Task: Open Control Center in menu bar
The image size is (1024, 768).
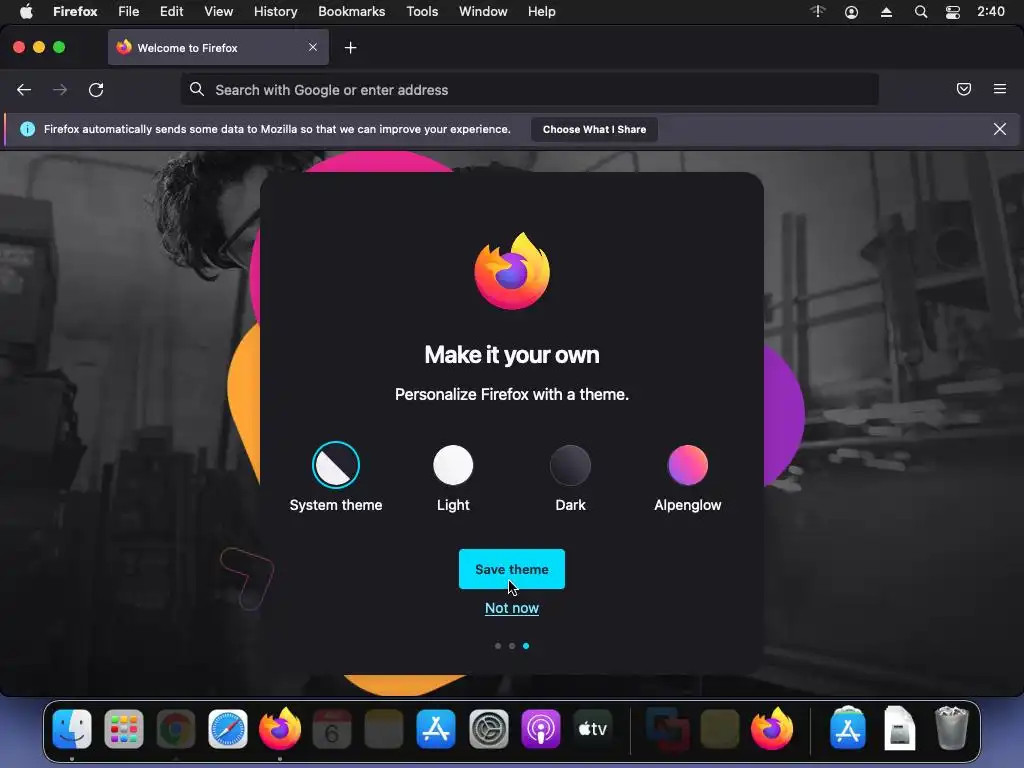Action: tap(953, 12)
